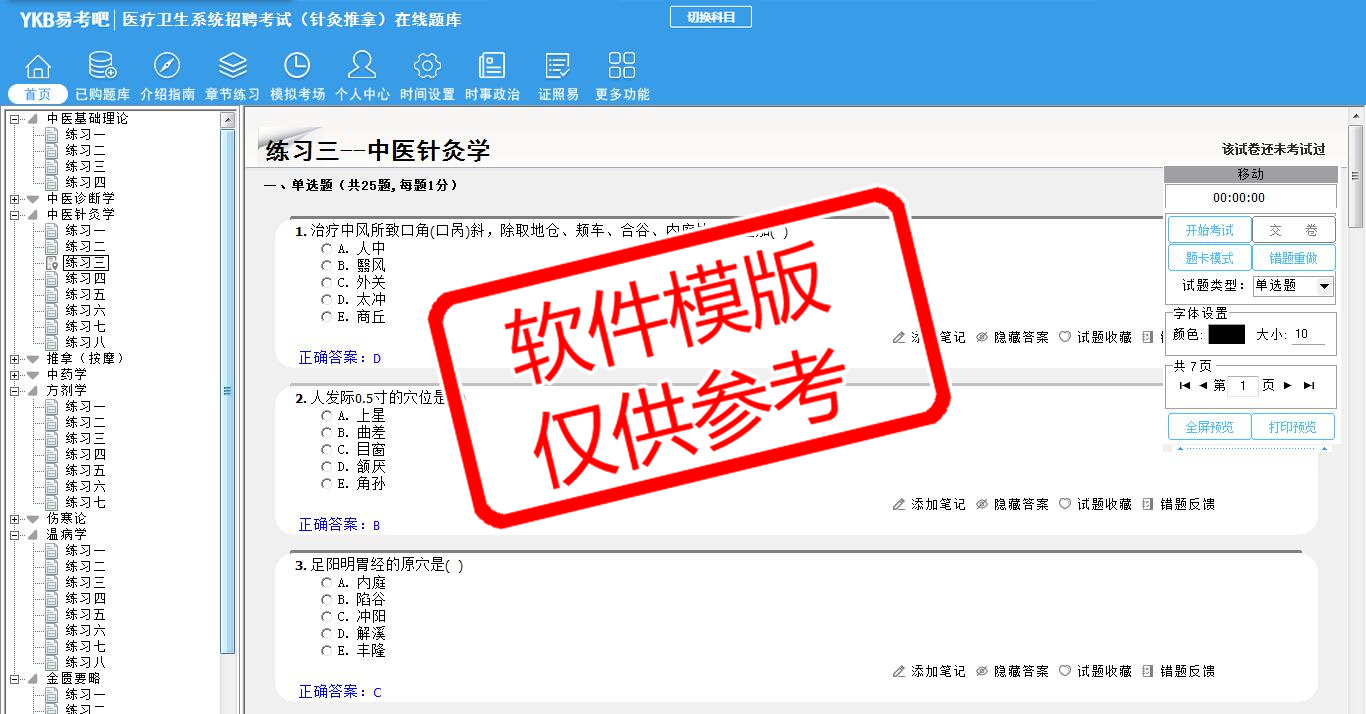The height and width of the screenshot is (714, 1366).
Task: Go to 个人中心 user icon
Action: click(x=362, y=66)
